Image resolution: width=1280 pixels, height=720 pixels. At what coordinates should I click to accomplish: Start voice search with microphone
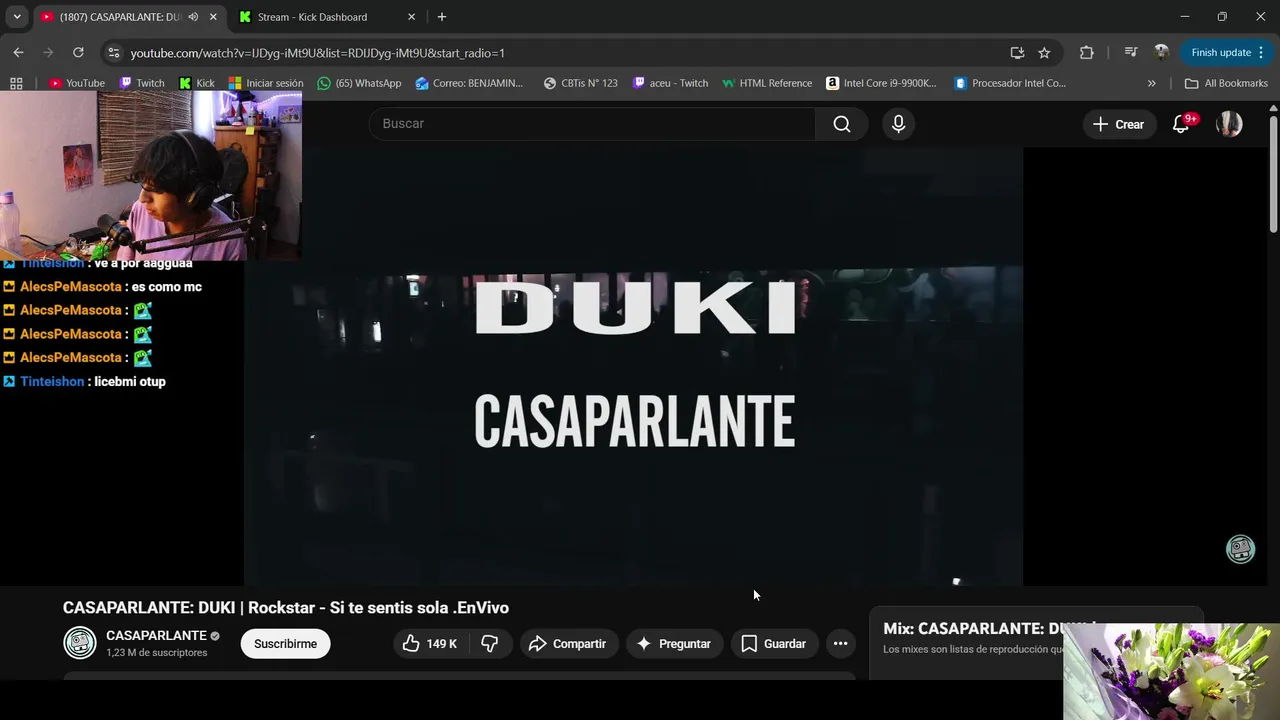(898, 124)
